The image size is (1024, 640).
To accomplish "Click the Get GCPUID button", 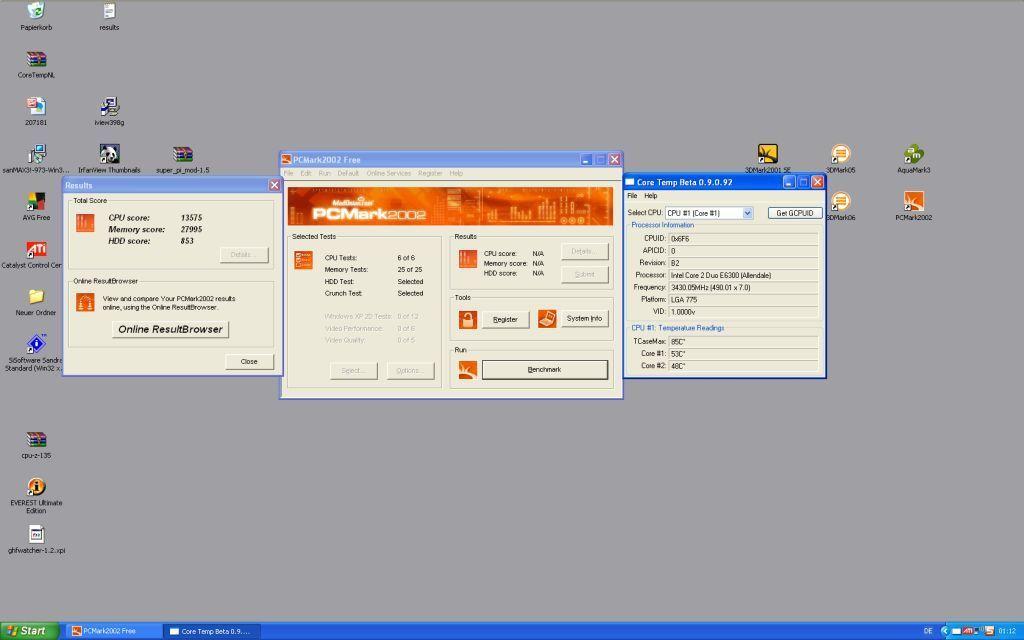I will pos(795,213).
